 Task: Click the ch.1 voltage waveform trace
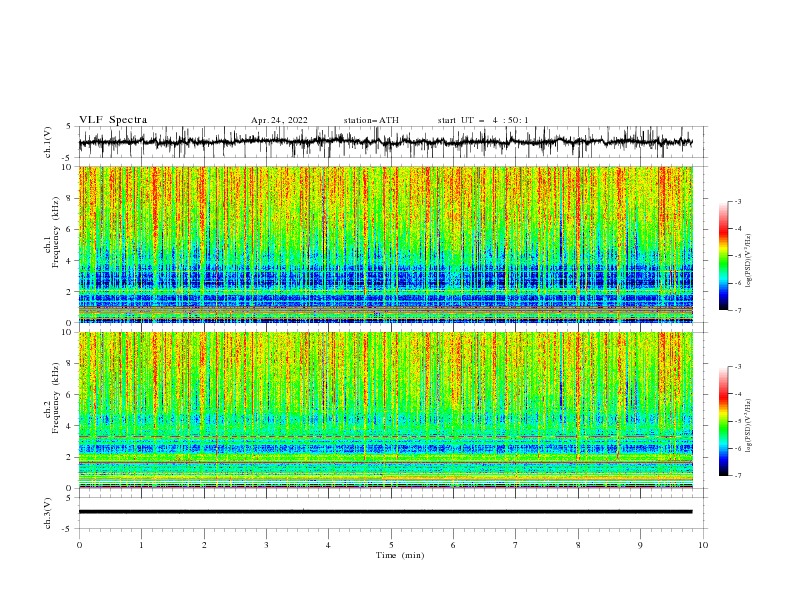tap(385, 142)
